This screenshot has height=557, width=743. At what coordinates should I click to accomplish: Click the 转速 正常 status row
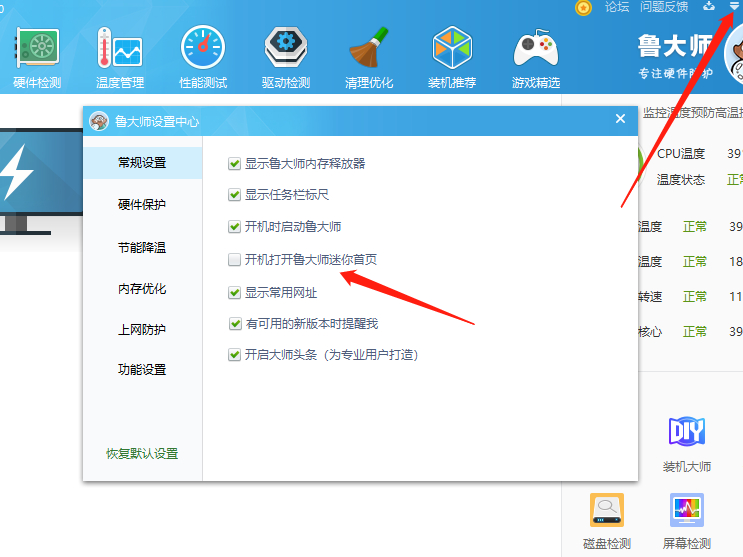[x=691, y=297]
